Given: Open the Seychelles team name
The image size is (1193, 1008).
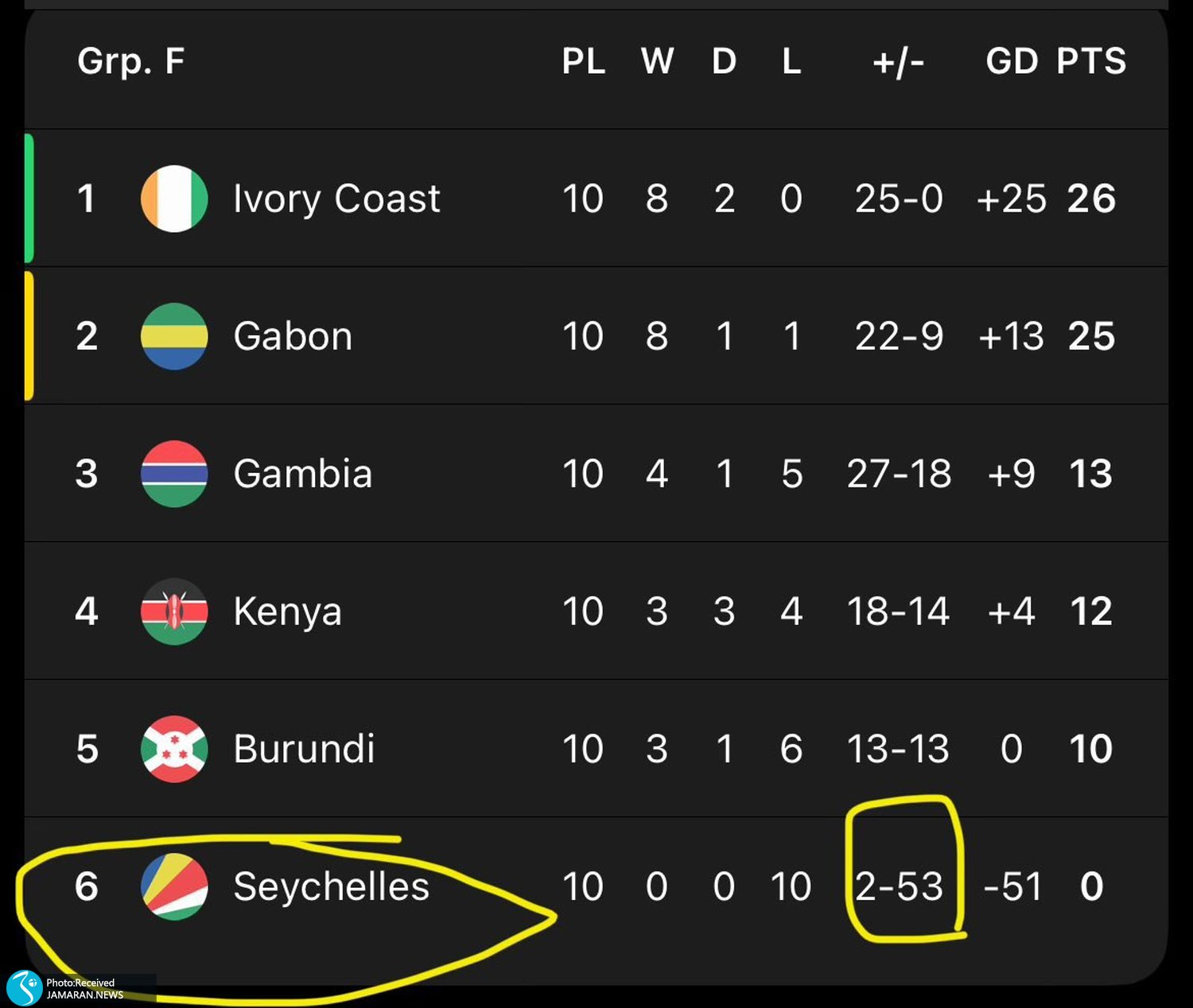Looking at the screenshot, I should [331, 886].
